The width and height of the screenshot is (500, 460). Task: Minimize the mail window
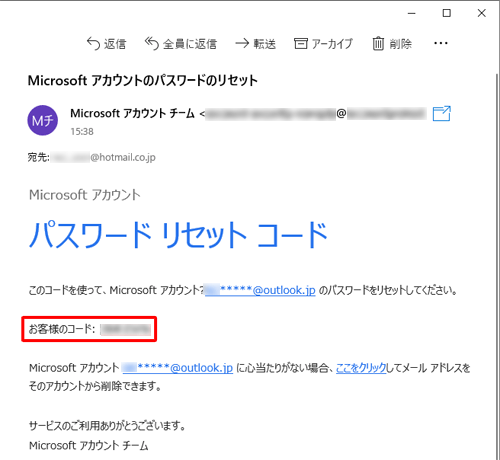coord(412,13)
